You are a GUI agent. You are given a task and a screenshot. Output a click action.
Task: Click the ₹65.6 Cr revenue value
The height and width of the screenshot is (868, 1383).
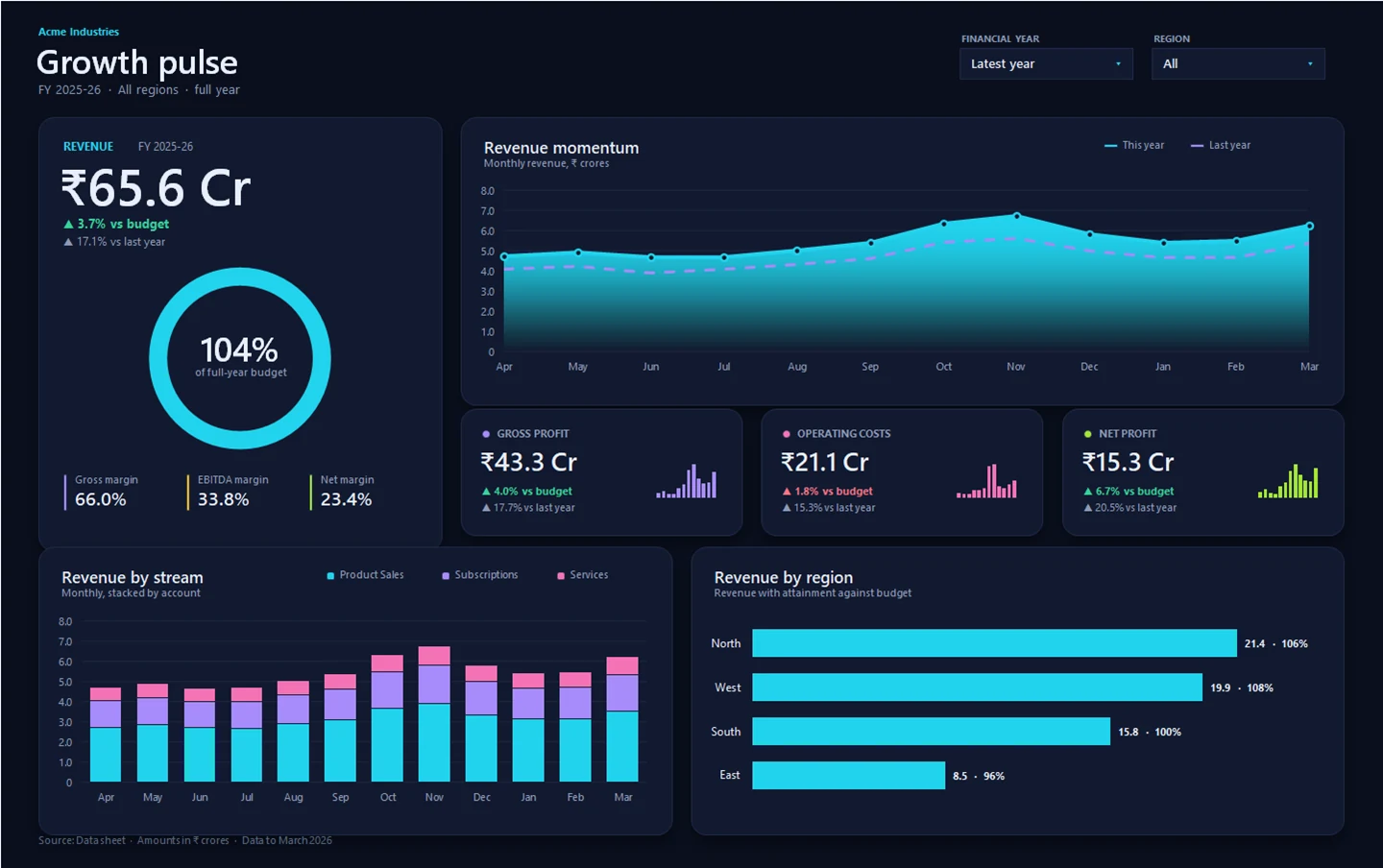click(156, 188)
